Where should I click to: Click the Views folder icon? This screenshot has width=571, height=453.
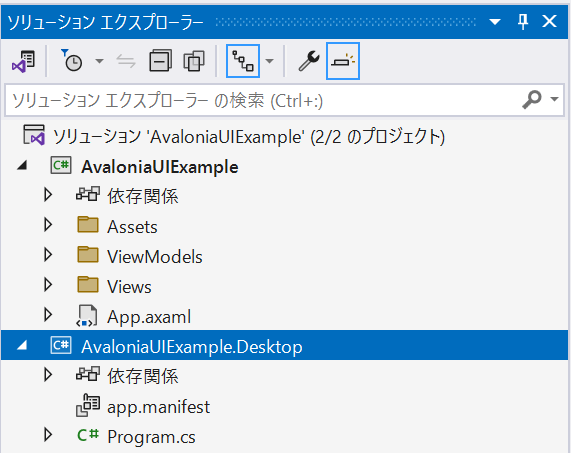(x=88, y=284)
